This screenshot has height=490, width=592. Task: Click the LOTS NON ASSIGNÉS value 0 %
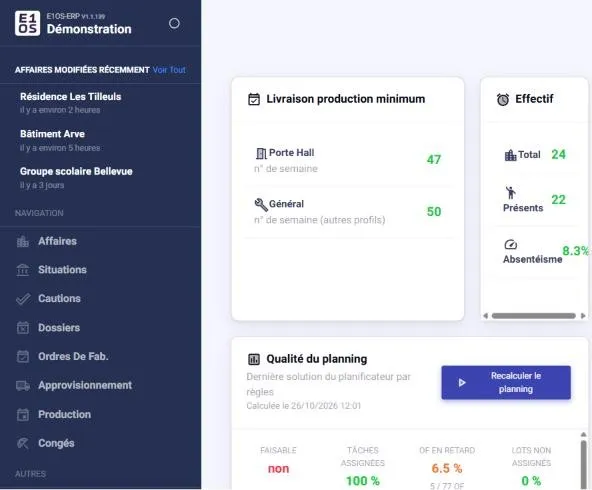[x=531, y=481]
